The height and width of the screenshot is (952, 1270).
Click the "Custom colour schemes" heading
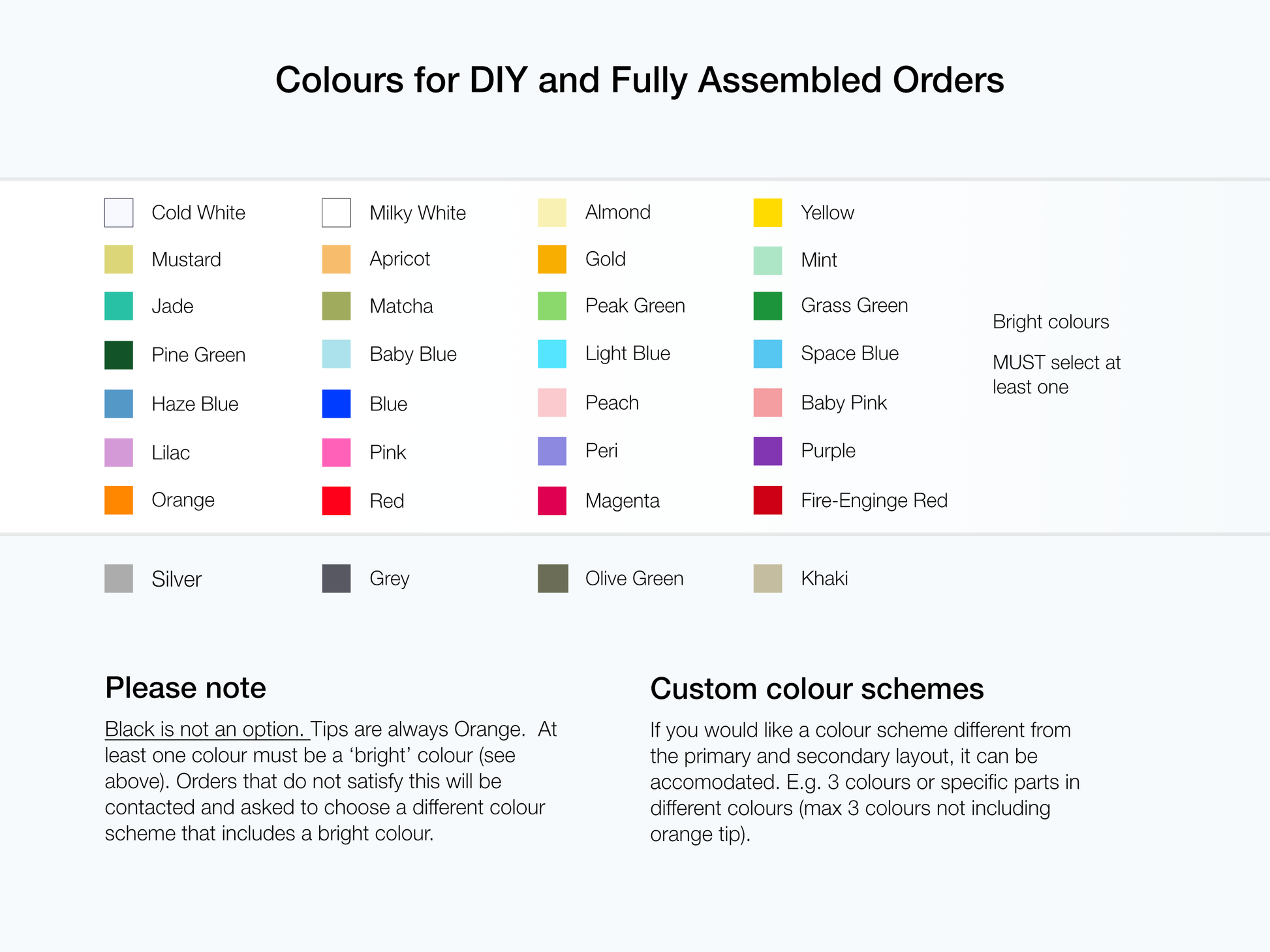[816, 689]
